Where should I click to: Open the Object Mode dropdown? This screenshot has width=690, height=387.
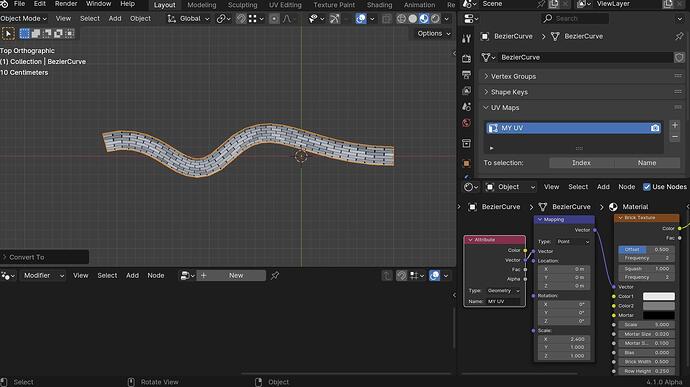(x=24, y=18)
